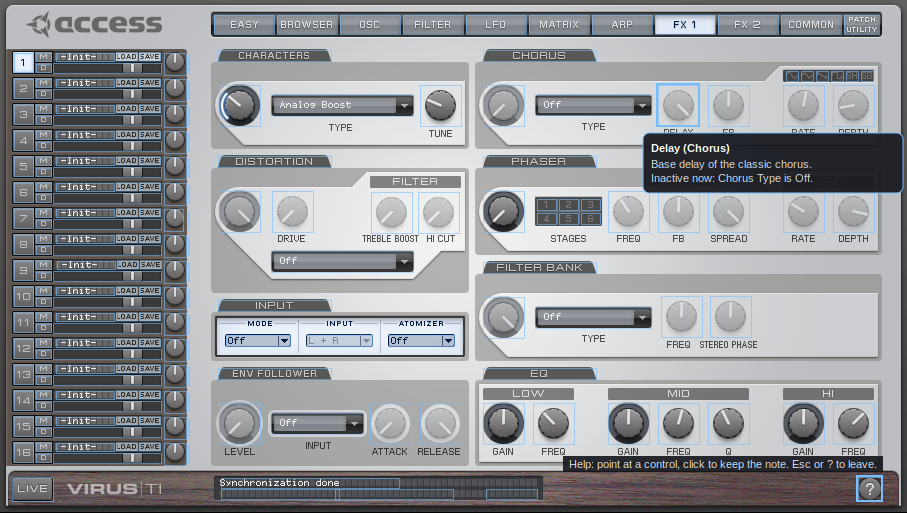907x513 pixels.
Task: Switch to the EASY tab
Action: tap(244, 25)
